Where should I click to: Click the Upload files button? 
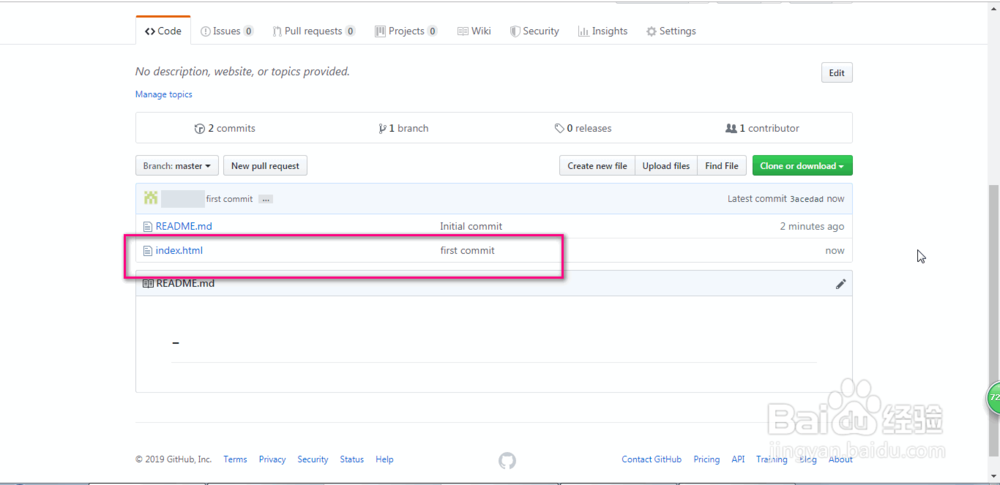click(666, 166)
